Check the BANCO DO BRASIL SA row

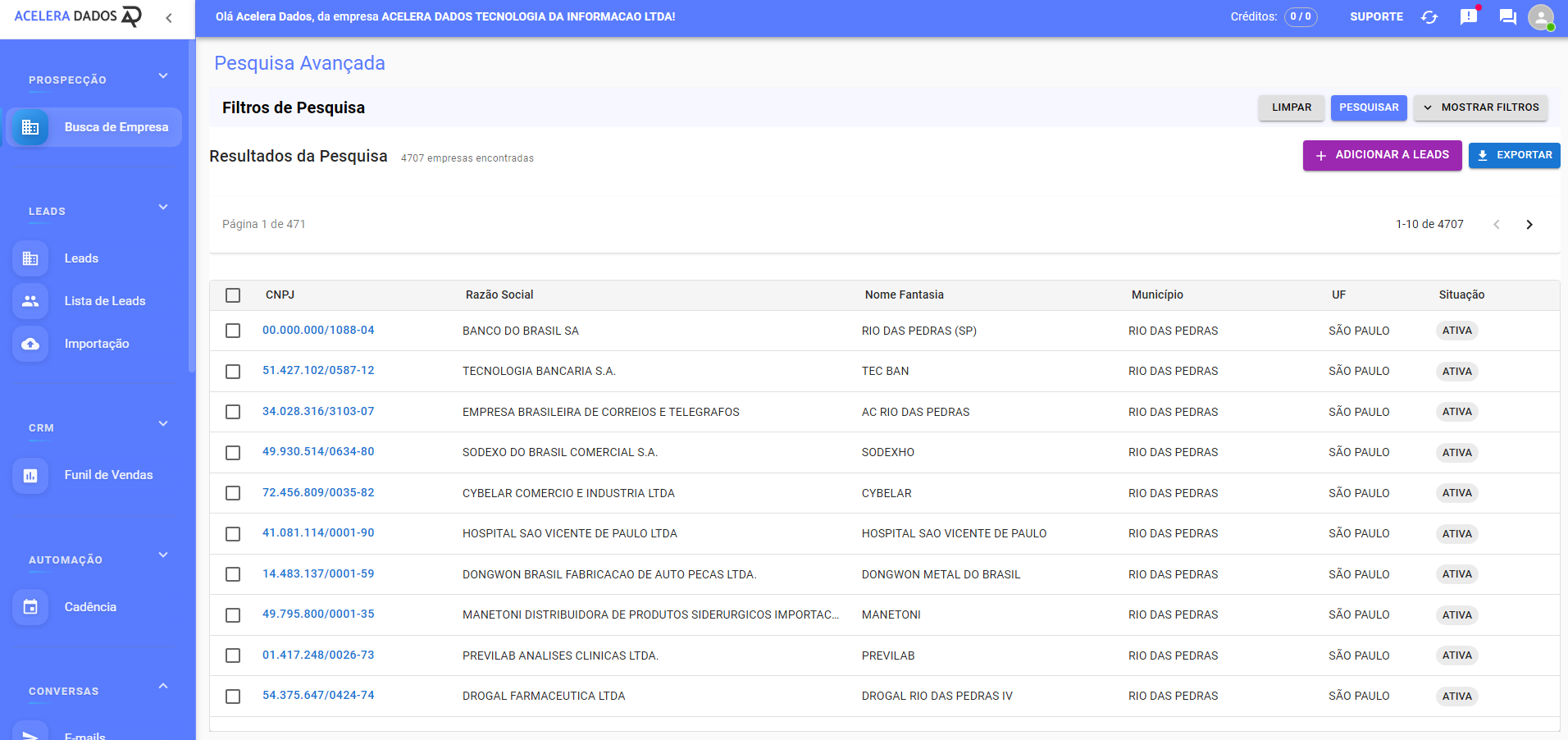tap(233, 331)
